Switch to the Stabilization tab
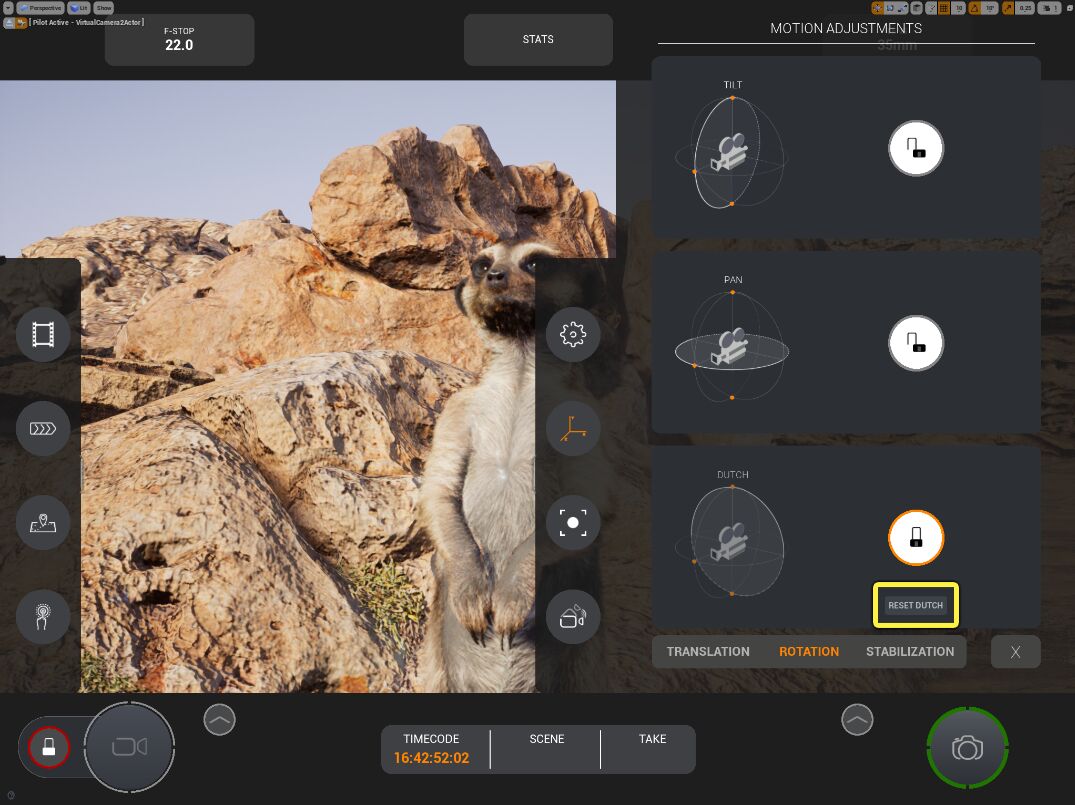Image resolution: width=1075 pixels, height=805 pixels. tap(909, 652)
